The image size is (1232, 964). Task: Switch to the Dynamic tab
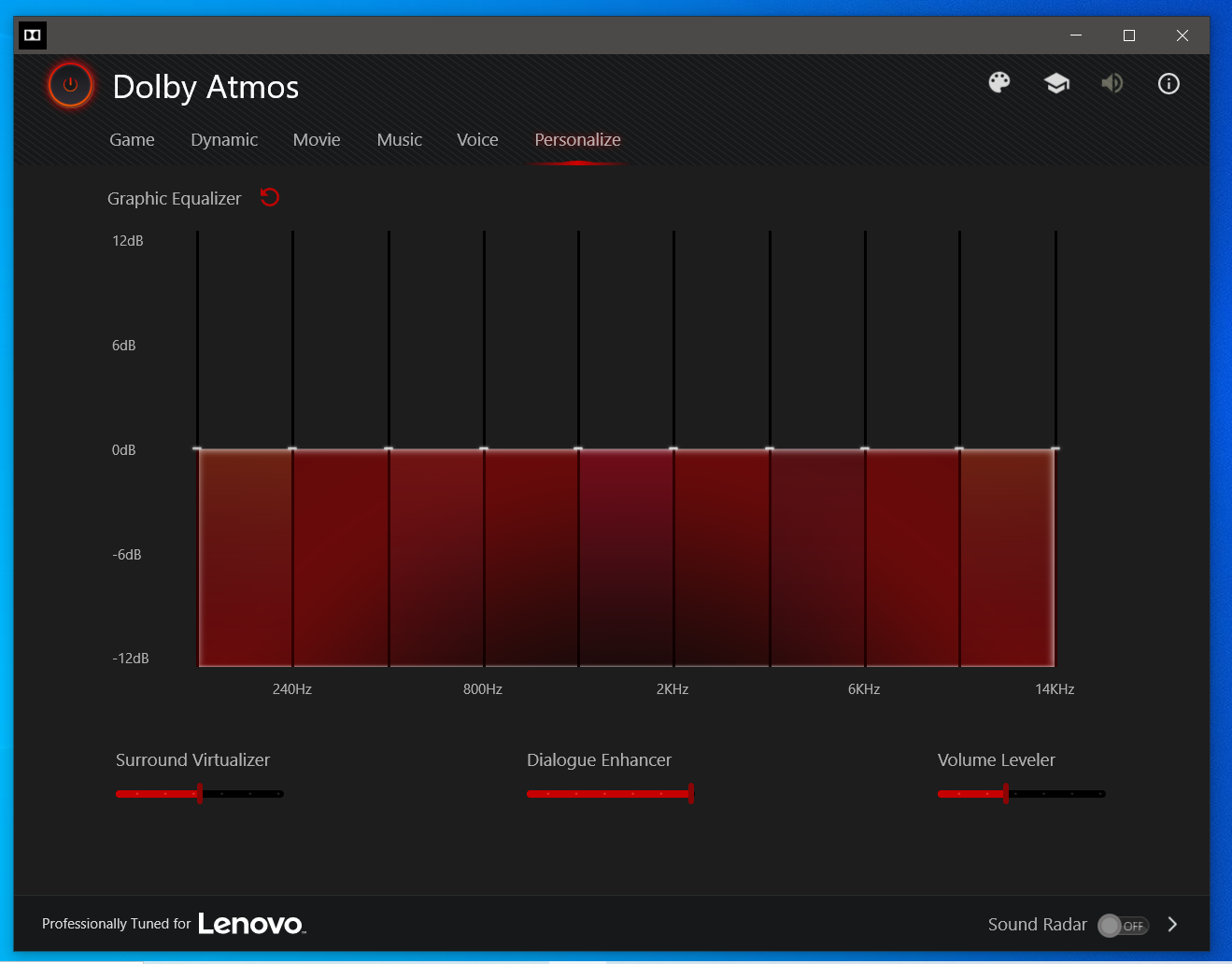(224, 140)
